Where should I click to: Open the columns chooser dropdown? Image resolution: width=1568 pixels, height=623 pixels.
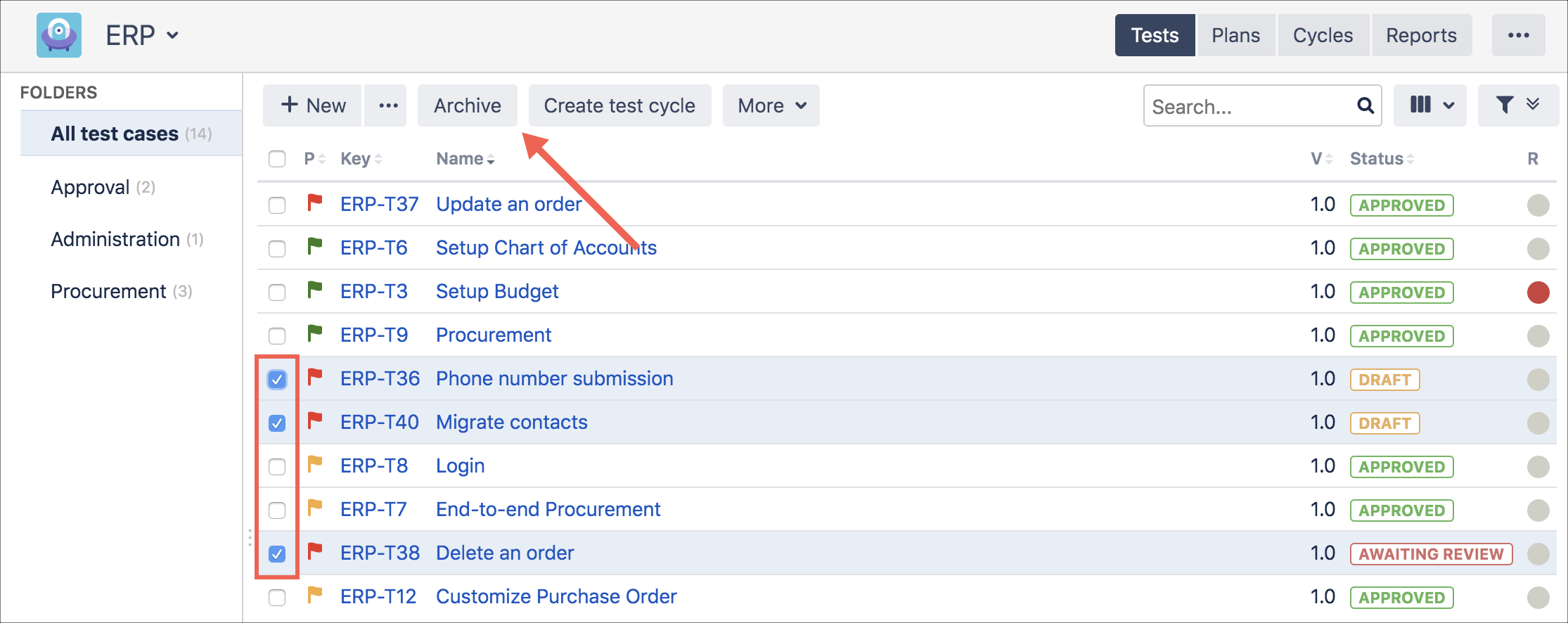point(1429,105)
